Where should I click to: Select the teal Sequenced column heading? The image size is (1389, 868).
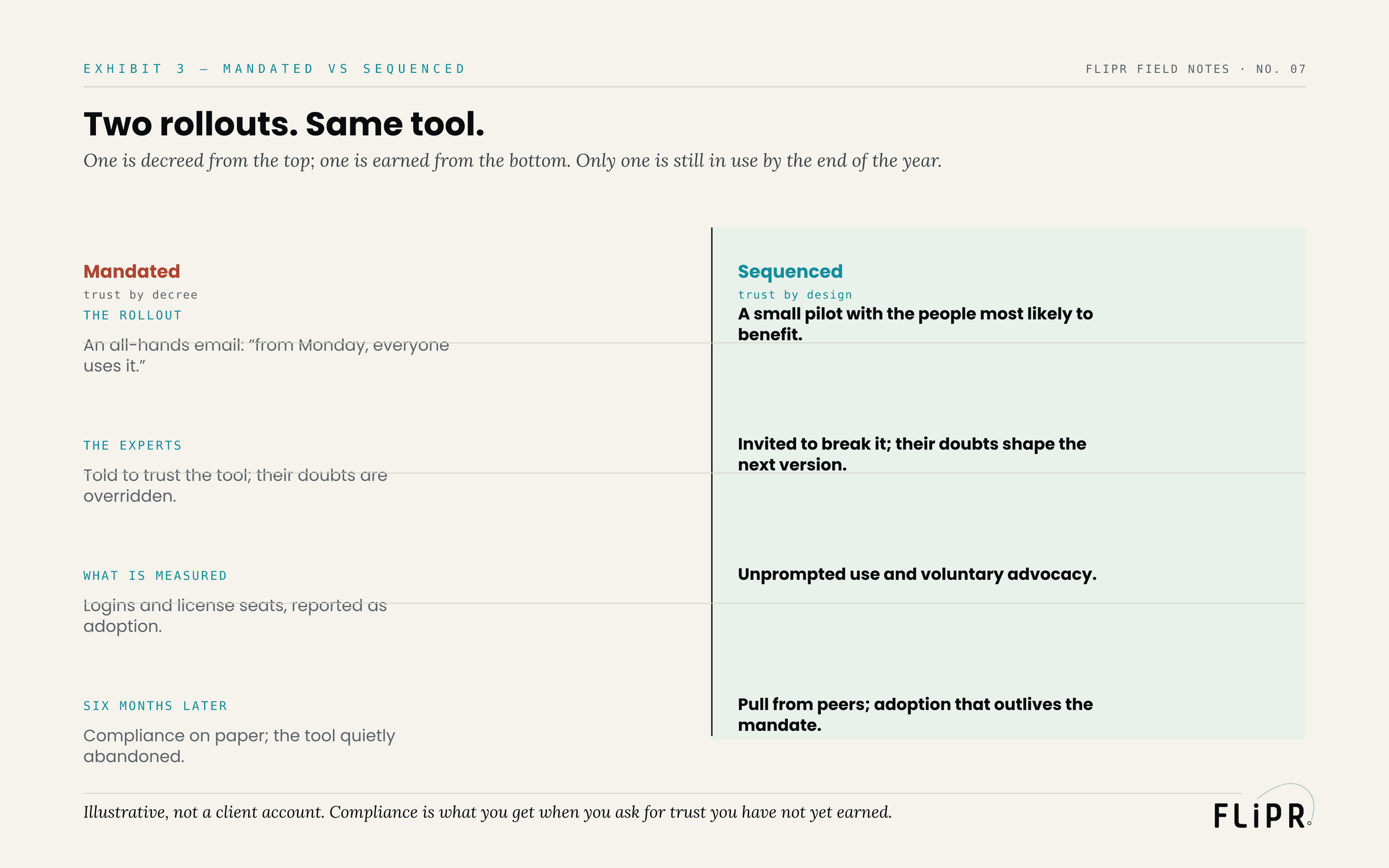(x=790, y=271)
